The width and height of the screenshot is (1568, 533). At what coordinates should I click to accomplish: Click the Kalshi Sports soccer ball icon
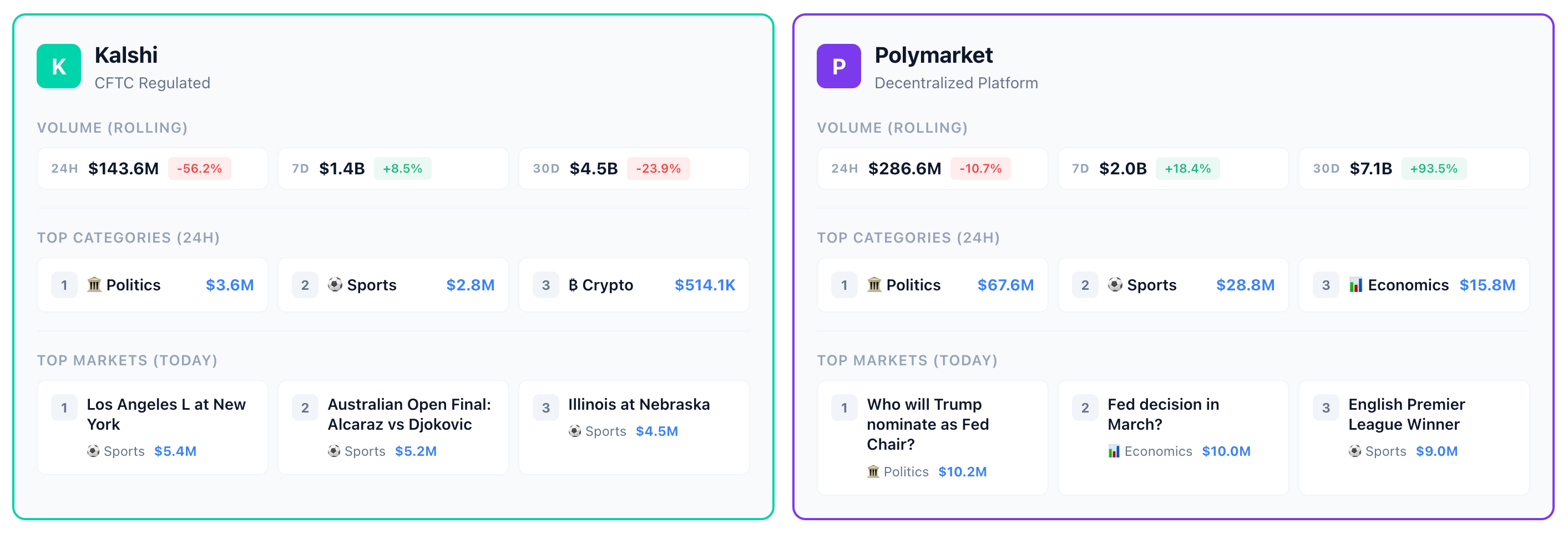335,284
